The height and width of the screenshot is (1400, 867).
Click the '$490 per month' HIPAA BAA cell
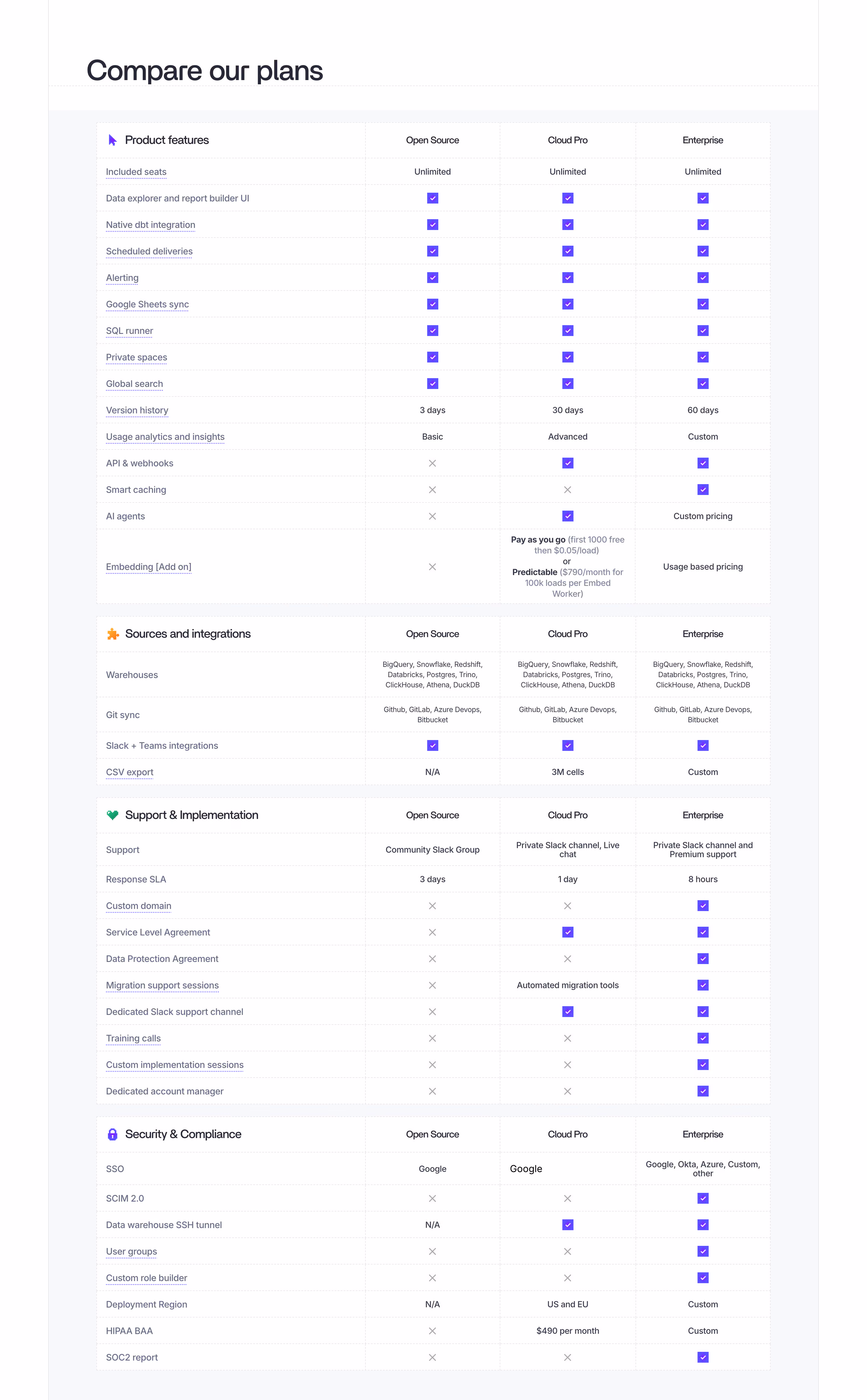coord(568,1331)
